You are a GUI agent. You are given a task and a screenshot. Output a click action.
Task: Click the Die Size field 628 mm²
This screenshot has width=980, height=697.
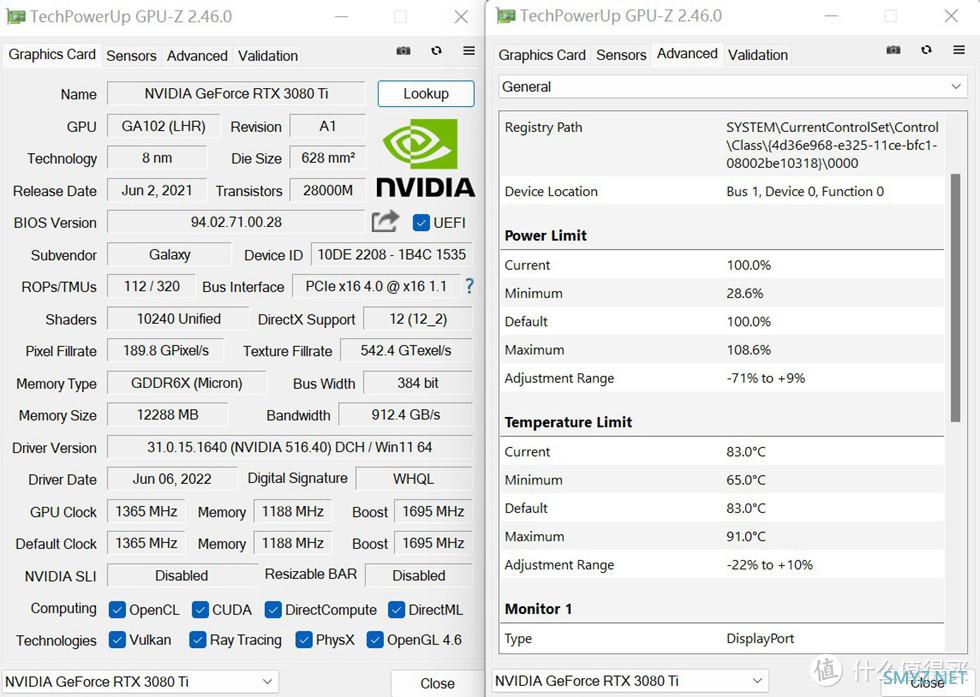click(328, 158)
